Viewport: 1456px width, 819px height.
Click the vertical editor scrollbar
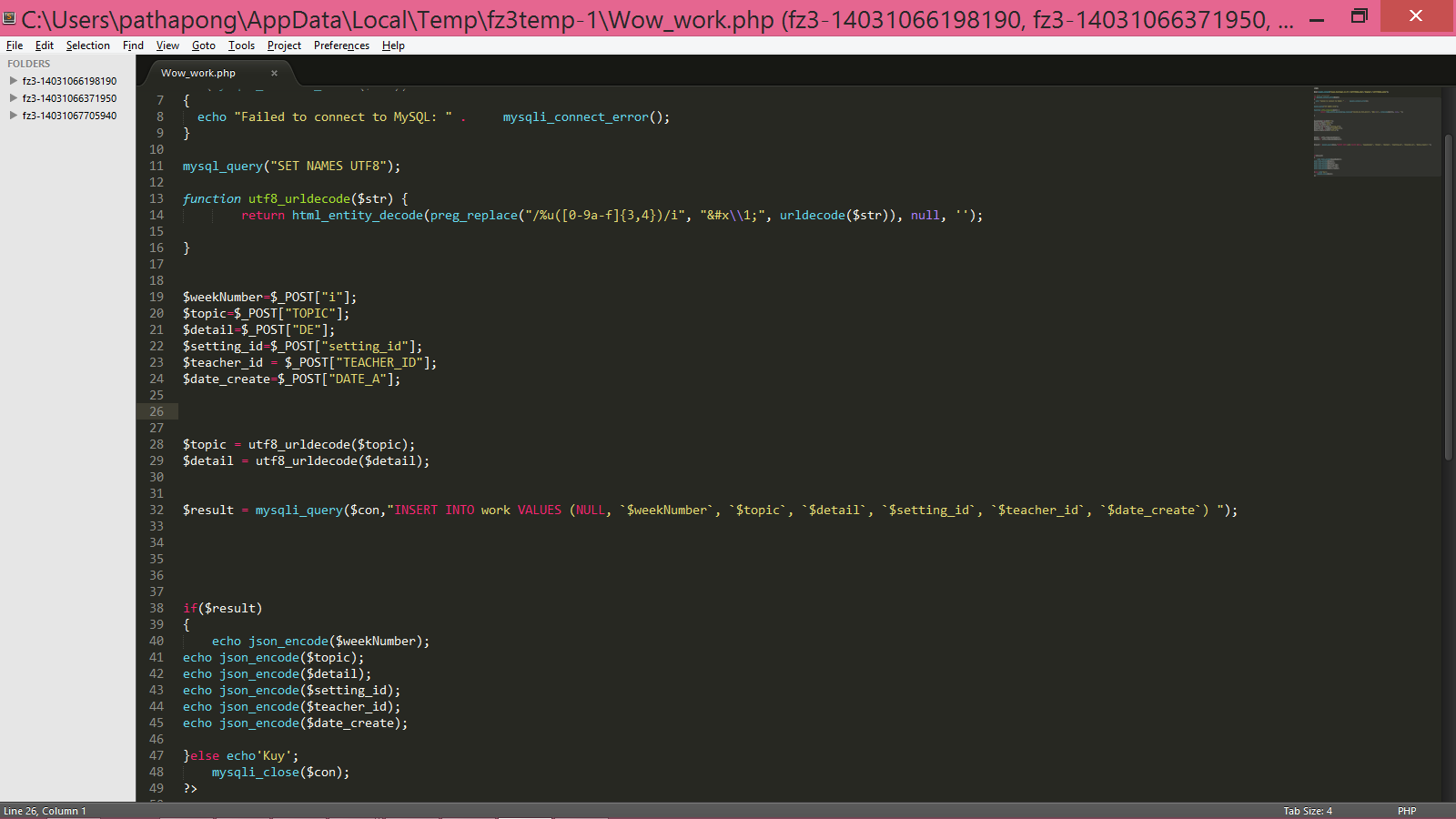pyautogui.click(x=1449, y=296)
